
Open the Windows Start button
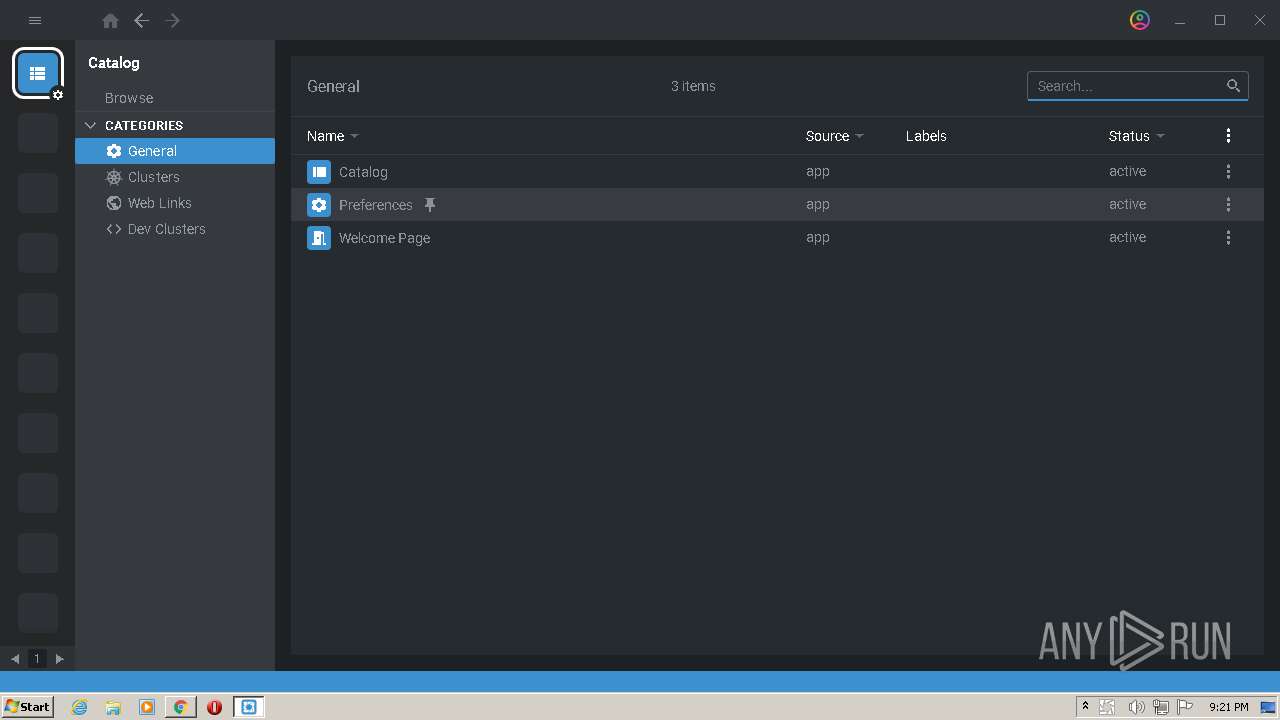(28, 706)
